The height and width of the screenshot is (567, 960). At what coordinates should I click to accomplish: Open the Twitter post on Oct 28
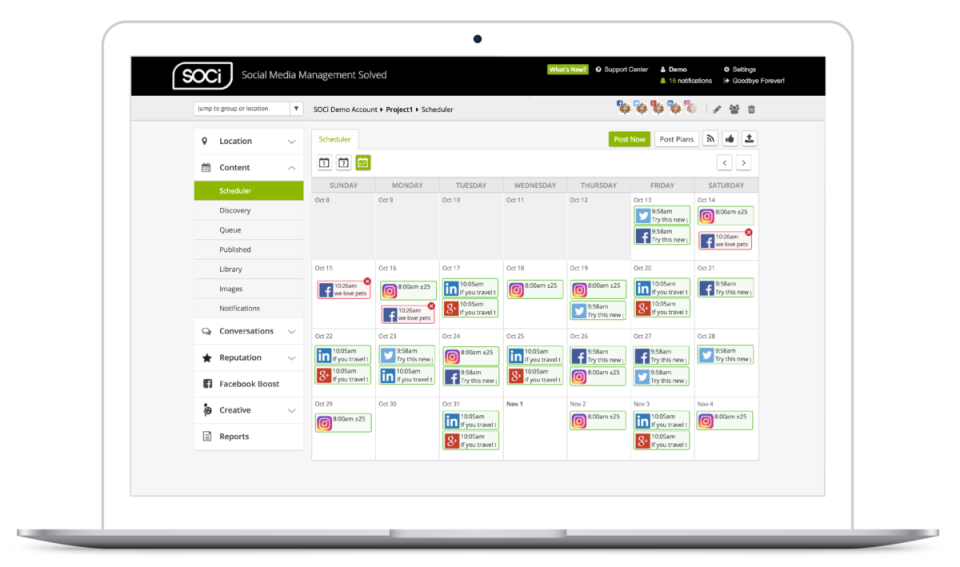(x=726, y=355)
